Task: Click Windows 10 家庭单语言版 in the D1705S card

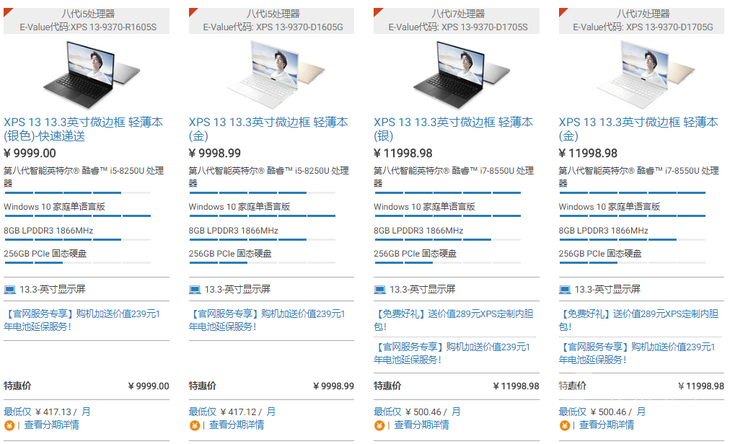Action: 424,207
